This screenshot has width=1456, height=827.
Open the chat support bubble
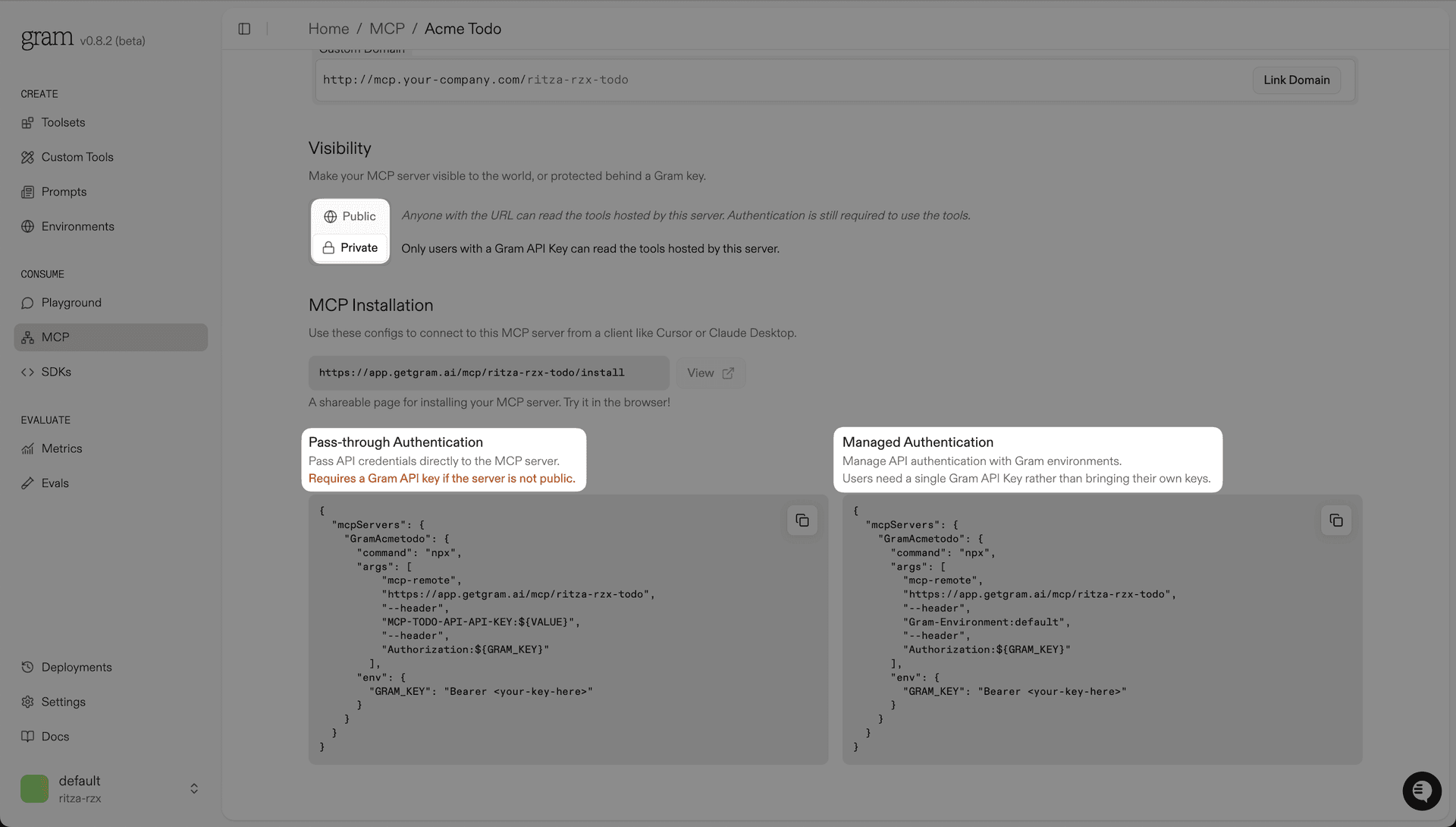(1422, 791)
